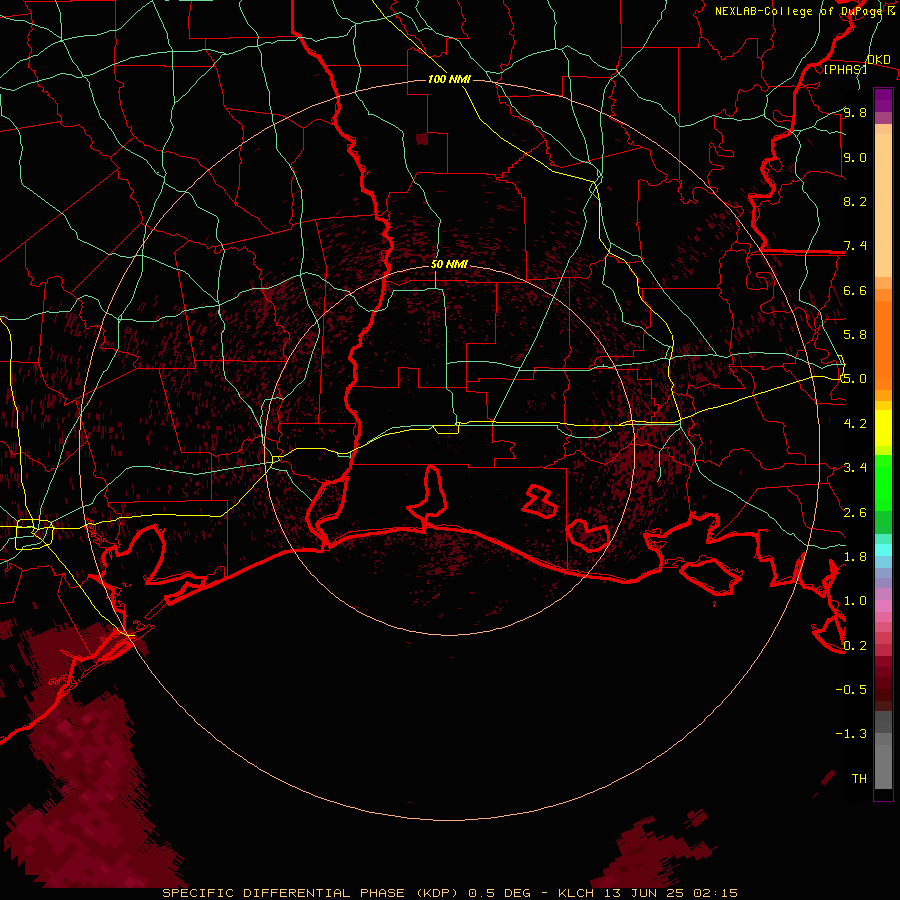This screenshot has height=900, width=900.
Task: Click the 13 JUN 25 date text
Action: [x=644, y=893]
